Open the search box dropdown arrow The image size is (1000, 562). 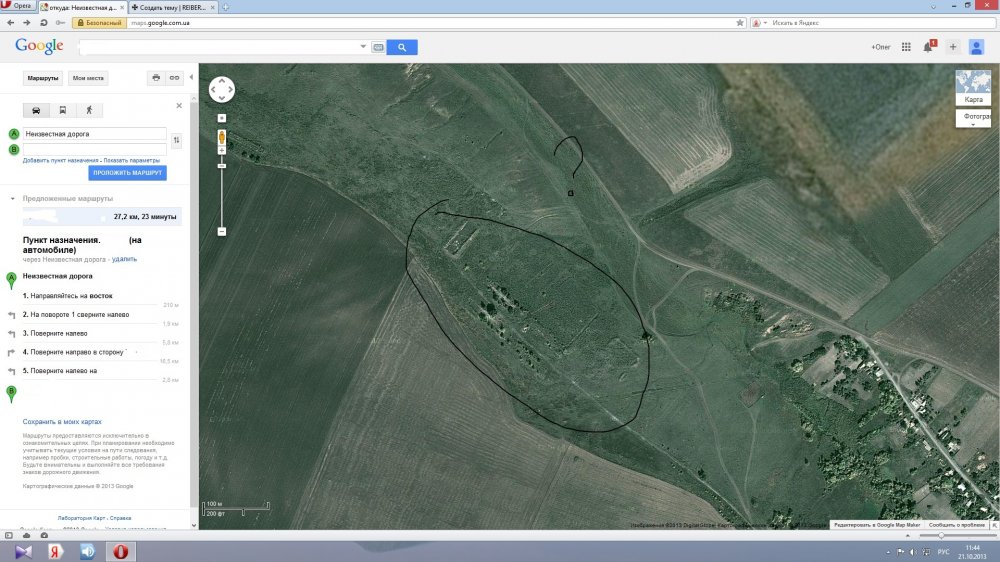(363, 47)
